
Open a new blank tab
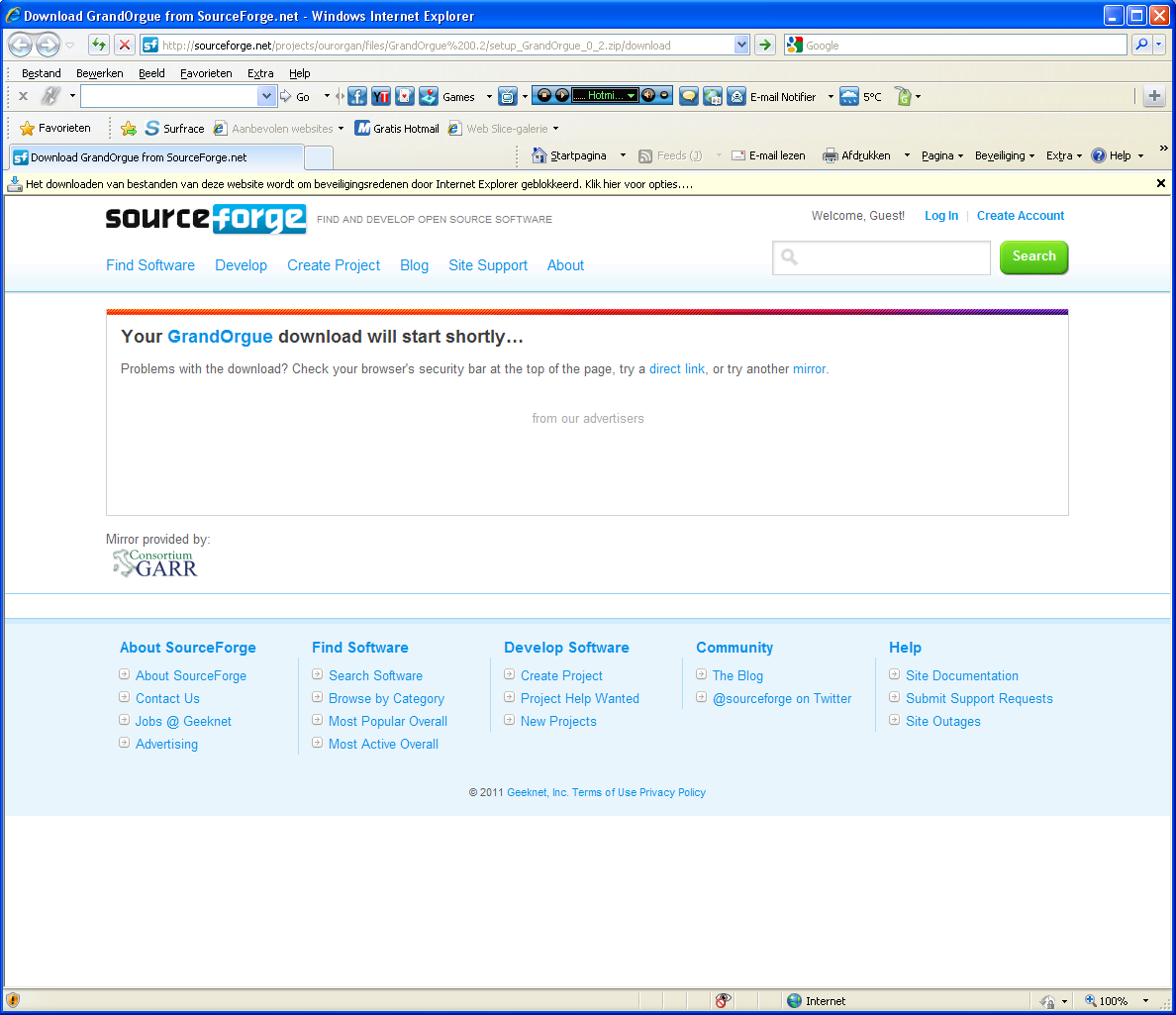pos(319,157)
